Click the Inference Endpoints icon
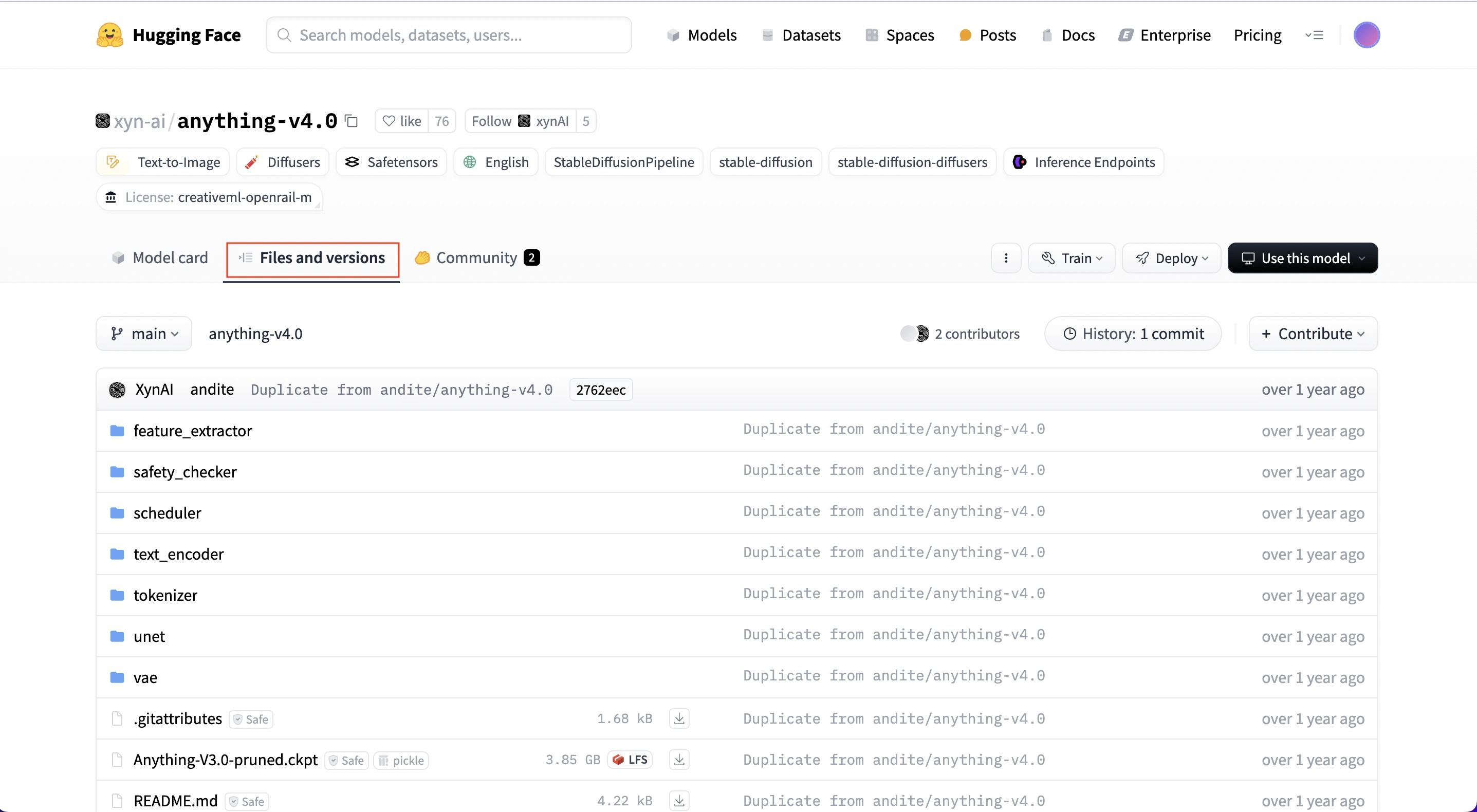Viewport: 1477px width, 812px height. click(x=1021, y=161)
